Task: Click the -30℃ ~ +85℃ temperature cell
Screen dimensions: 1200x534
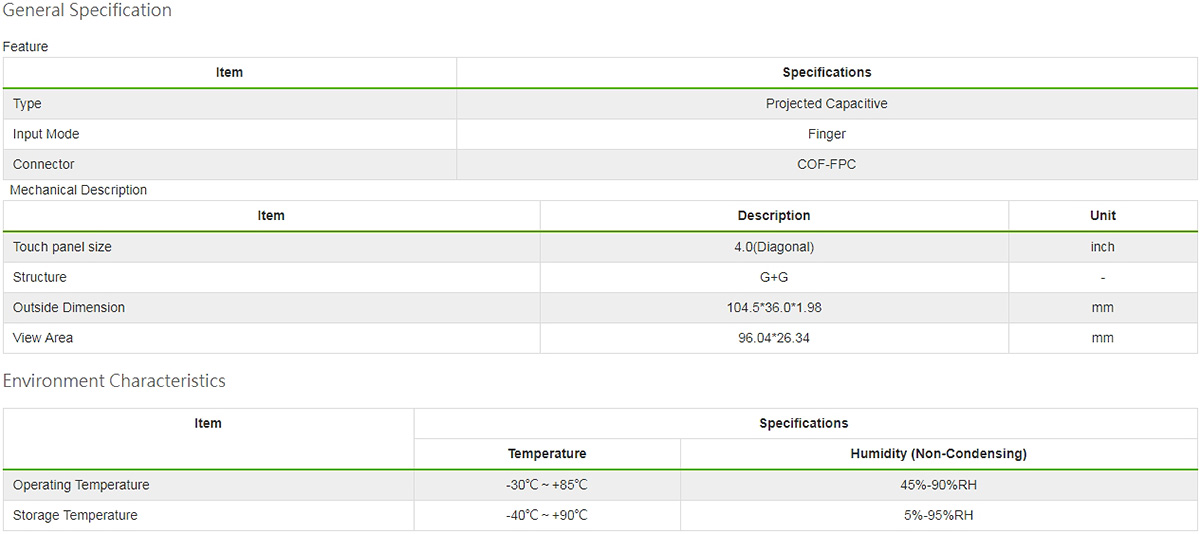Action: (x=546, y=485)
